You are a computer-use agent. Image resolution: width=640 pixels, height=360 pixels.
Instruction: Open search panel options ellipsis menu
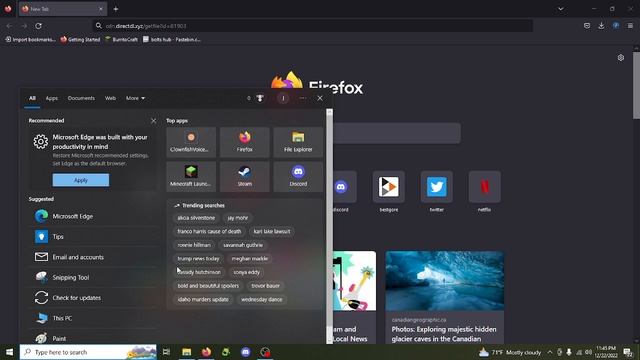tap(302, 98)
